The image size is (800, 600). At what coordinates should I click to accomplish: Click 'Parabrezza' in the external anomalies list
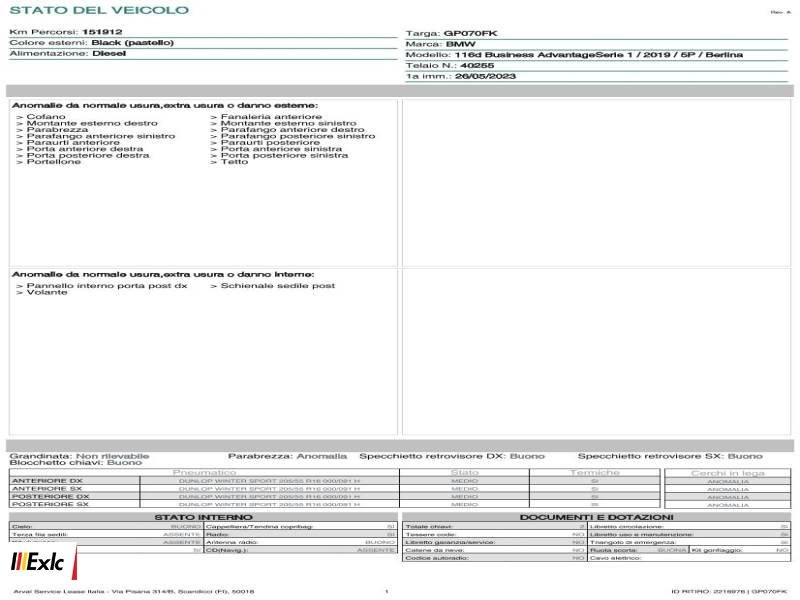pos(57,130)
